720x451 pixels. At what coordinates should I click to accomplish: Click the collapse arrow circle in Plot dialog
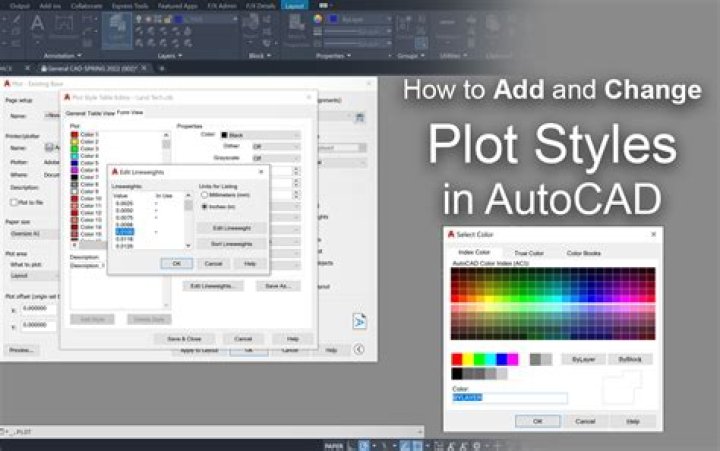point(359,350)
